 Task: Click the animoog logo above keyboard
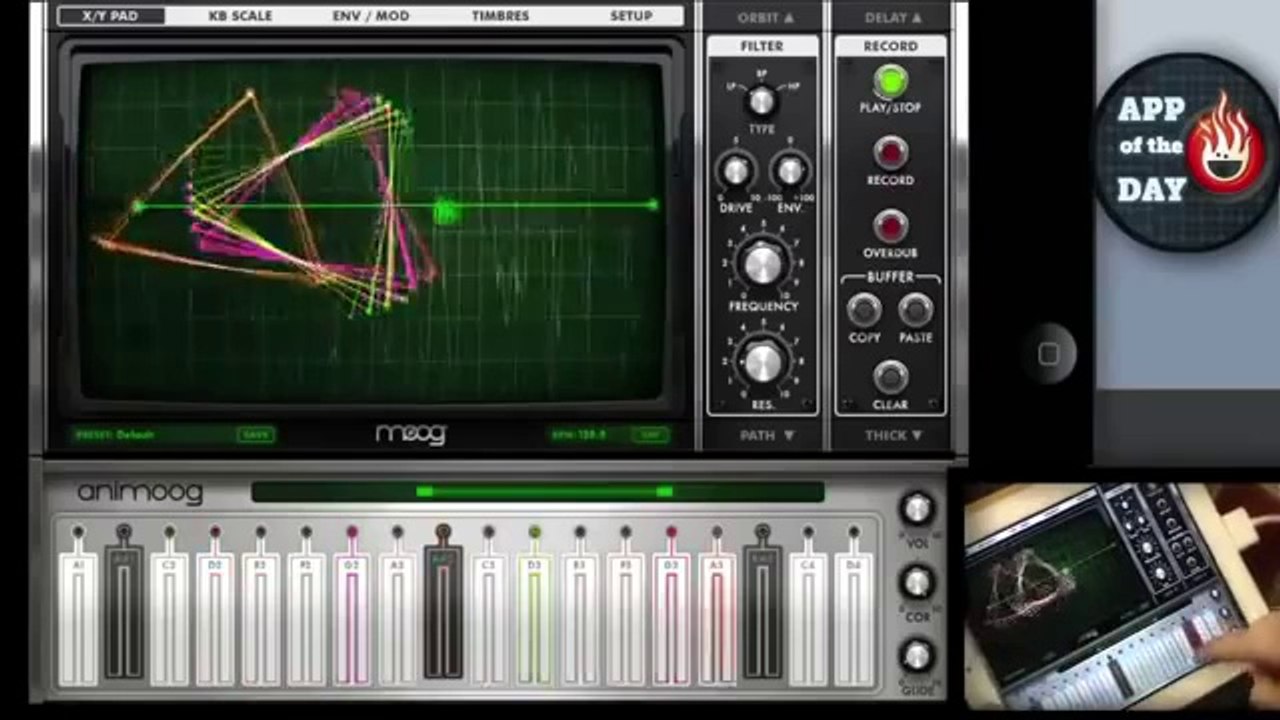pyautogui.click(x=140, y=492)
